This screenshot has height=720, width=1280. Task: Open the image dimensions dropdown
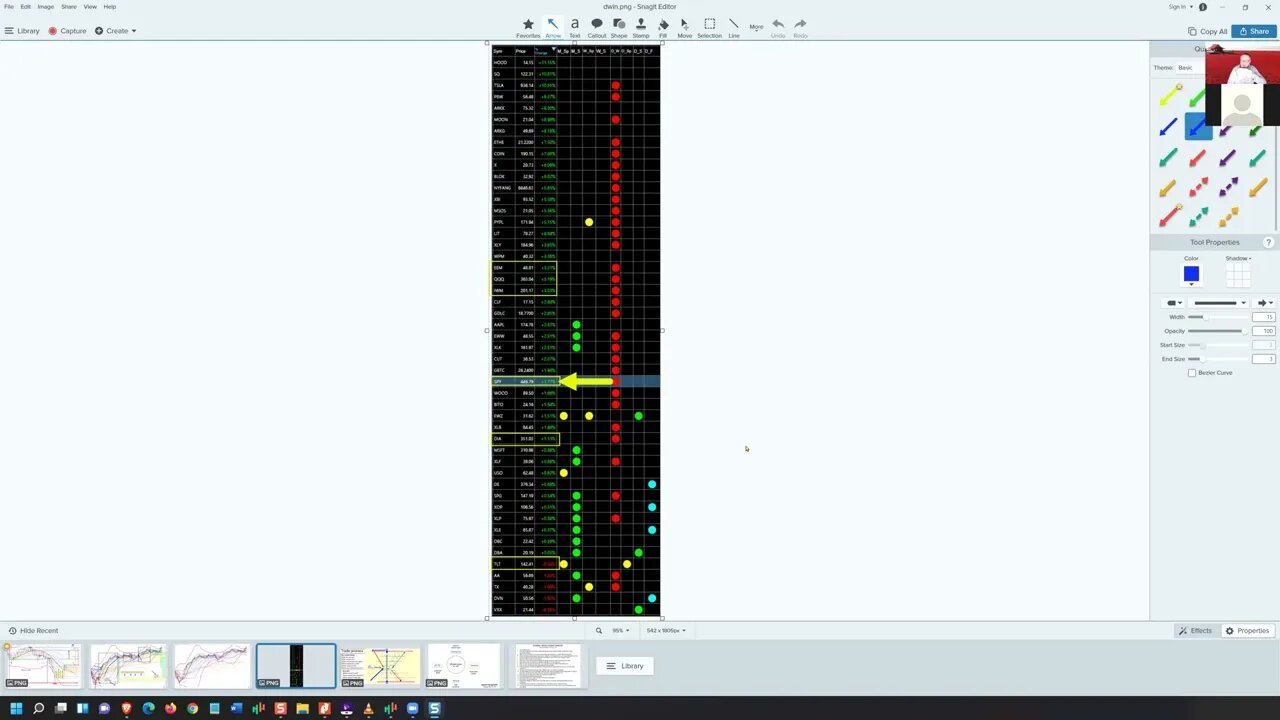pos(666,631)
